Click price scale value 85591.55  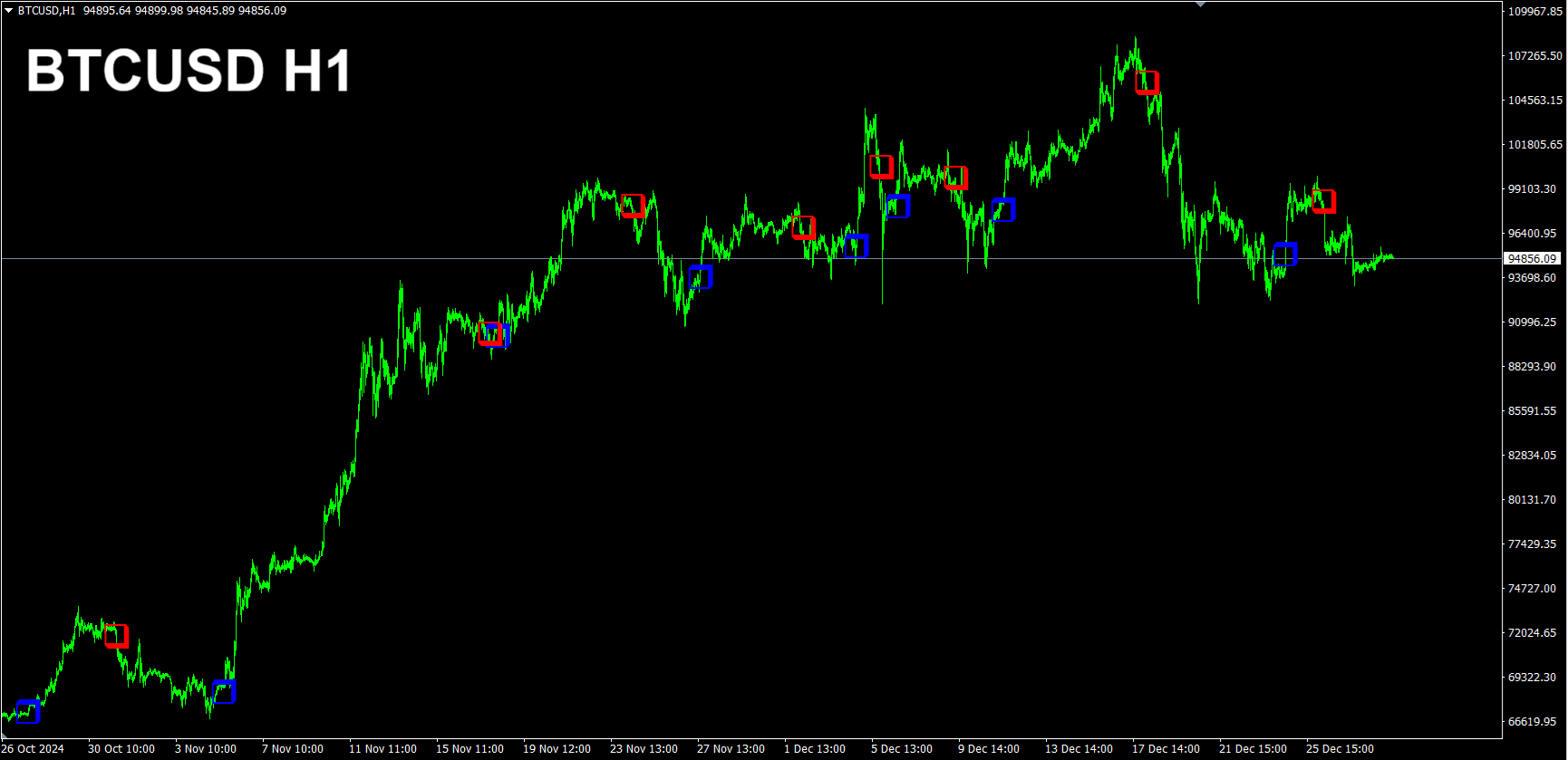[x=1533, y=411]
